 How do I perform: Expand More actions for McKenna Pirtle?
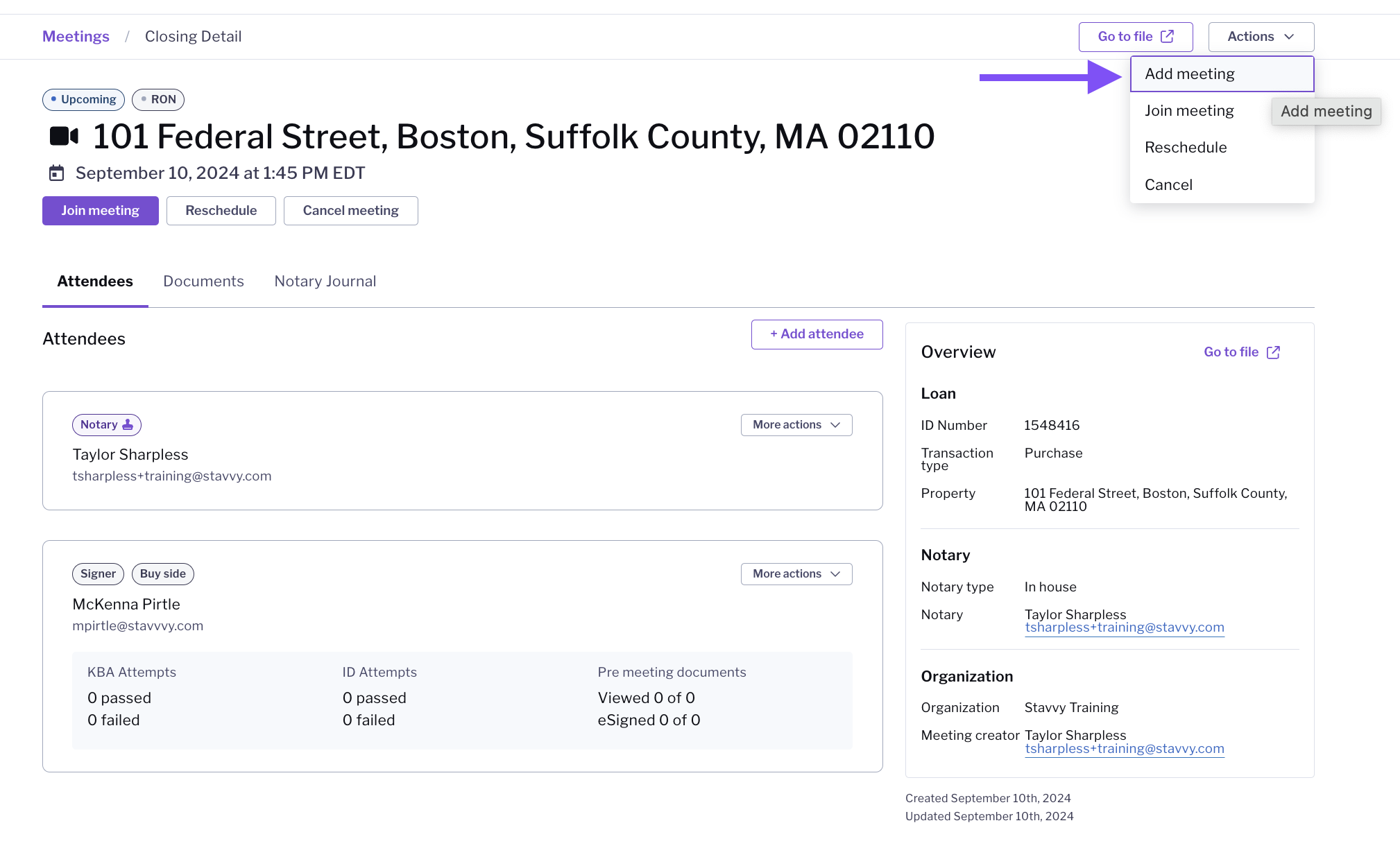(796, 573)
